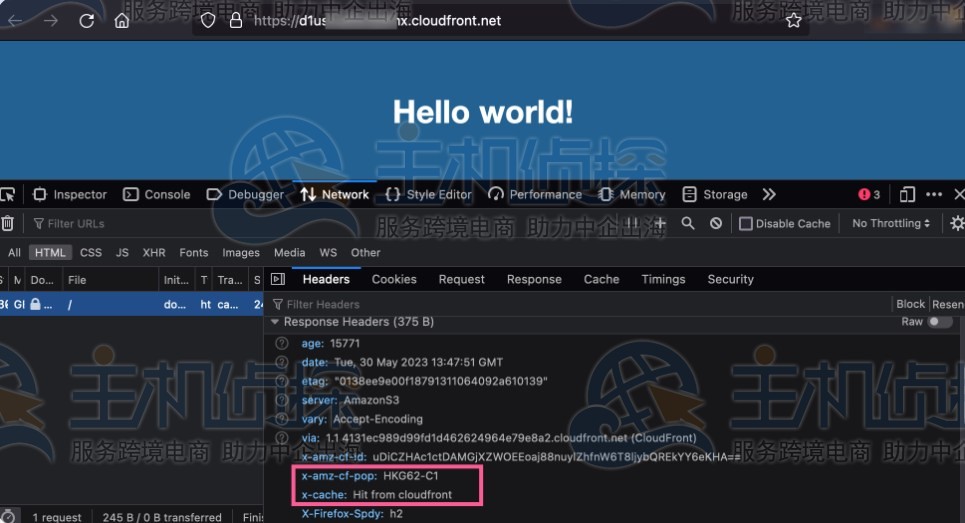Filter requests by Media
Image resolution: width=965 pixels, height=523 pixels.
pyautogui.click(x=289, y=252)
